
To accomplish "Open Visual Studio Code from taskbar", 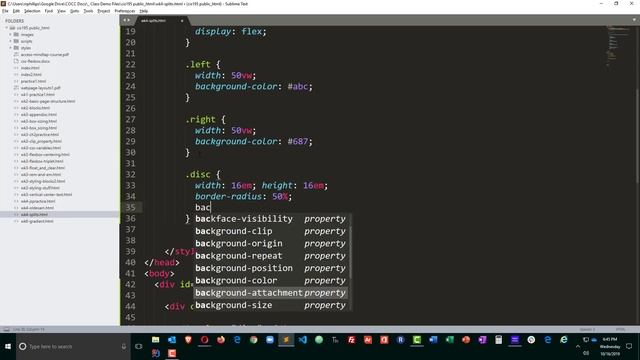I will [302, 340].
